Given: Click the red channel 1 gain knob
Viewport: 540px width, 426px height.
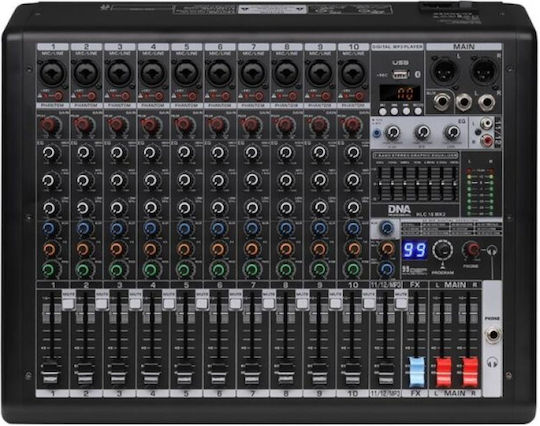Looking at the screenshot, I should (x=49, y=125).
